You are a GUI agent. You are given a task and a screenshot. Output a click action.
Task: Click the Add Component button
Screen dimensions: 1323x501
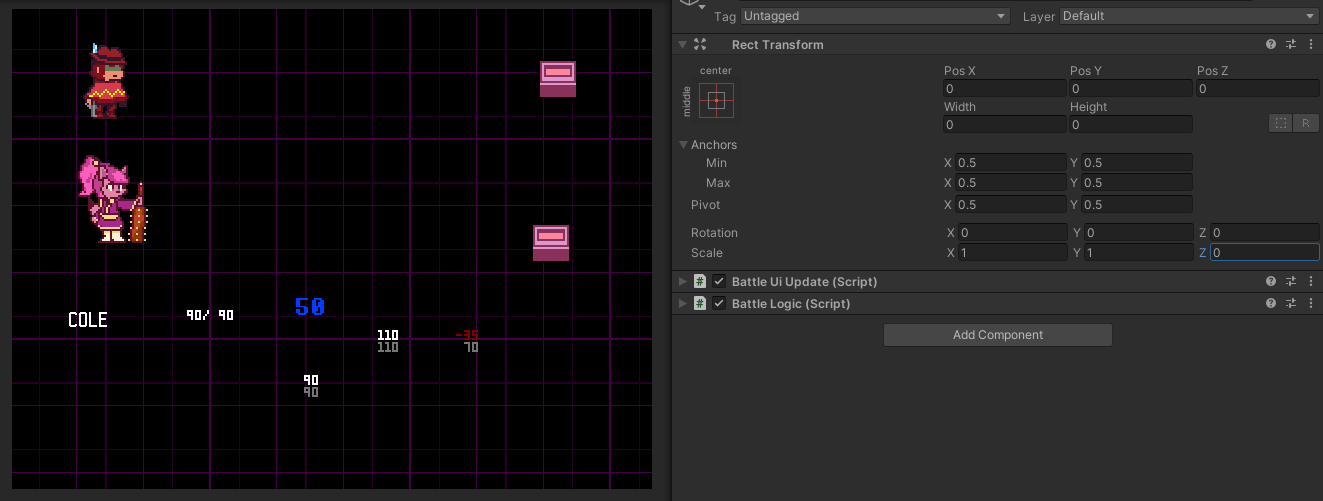[x=998, y=335]
